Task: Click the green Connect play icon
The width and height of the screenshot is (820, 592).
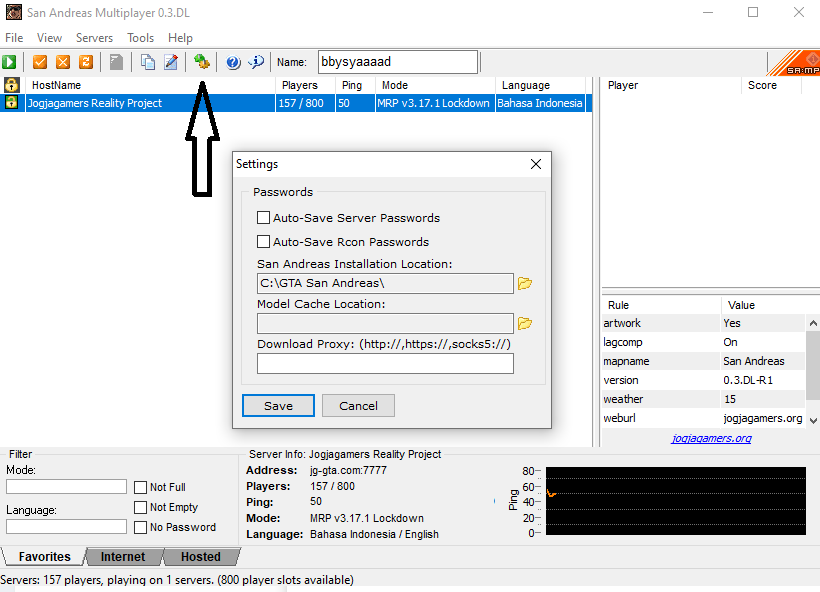Action: tap(9, 62)
